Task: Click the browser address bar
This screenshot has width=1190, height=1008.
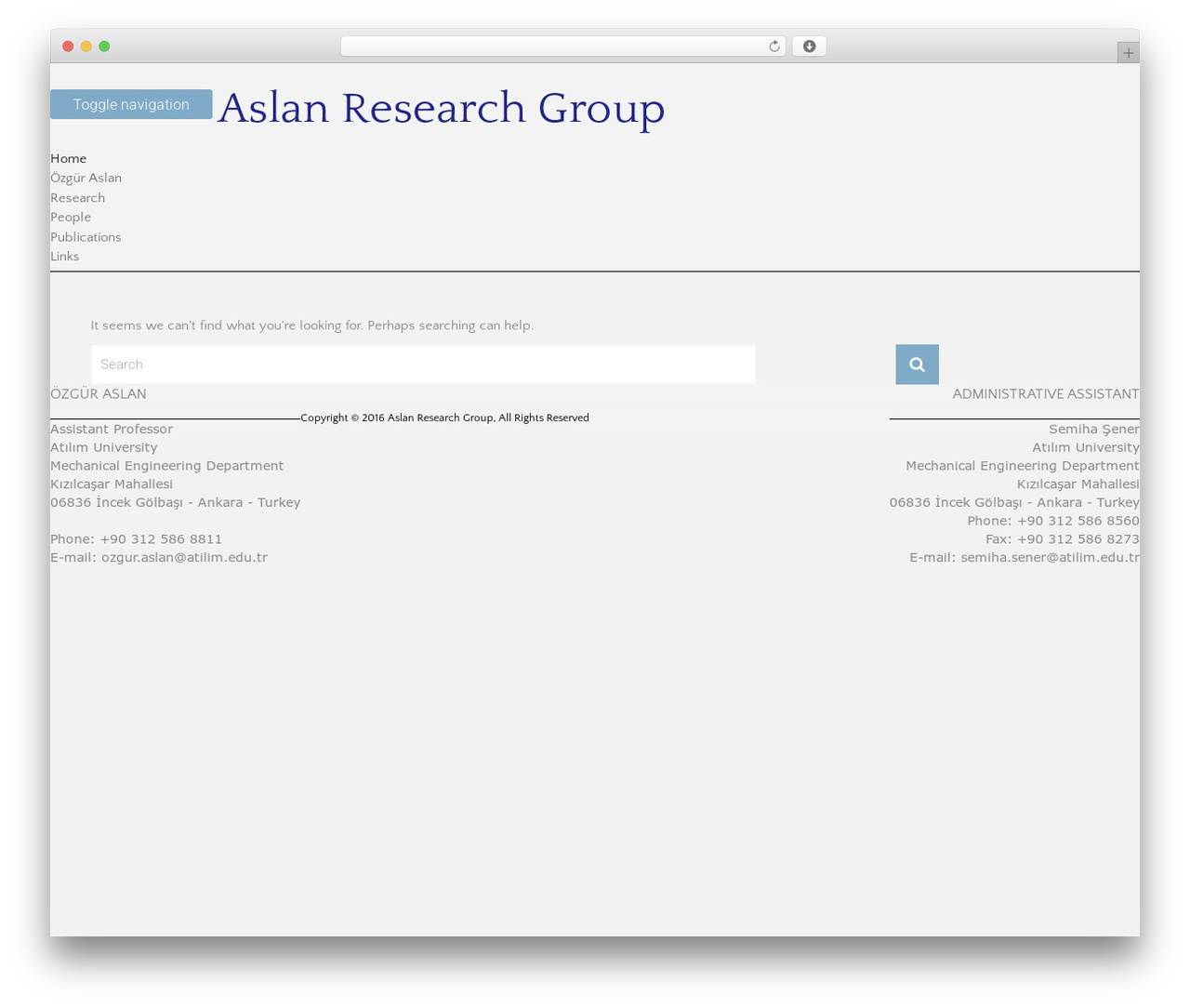Action: point(562,46)
